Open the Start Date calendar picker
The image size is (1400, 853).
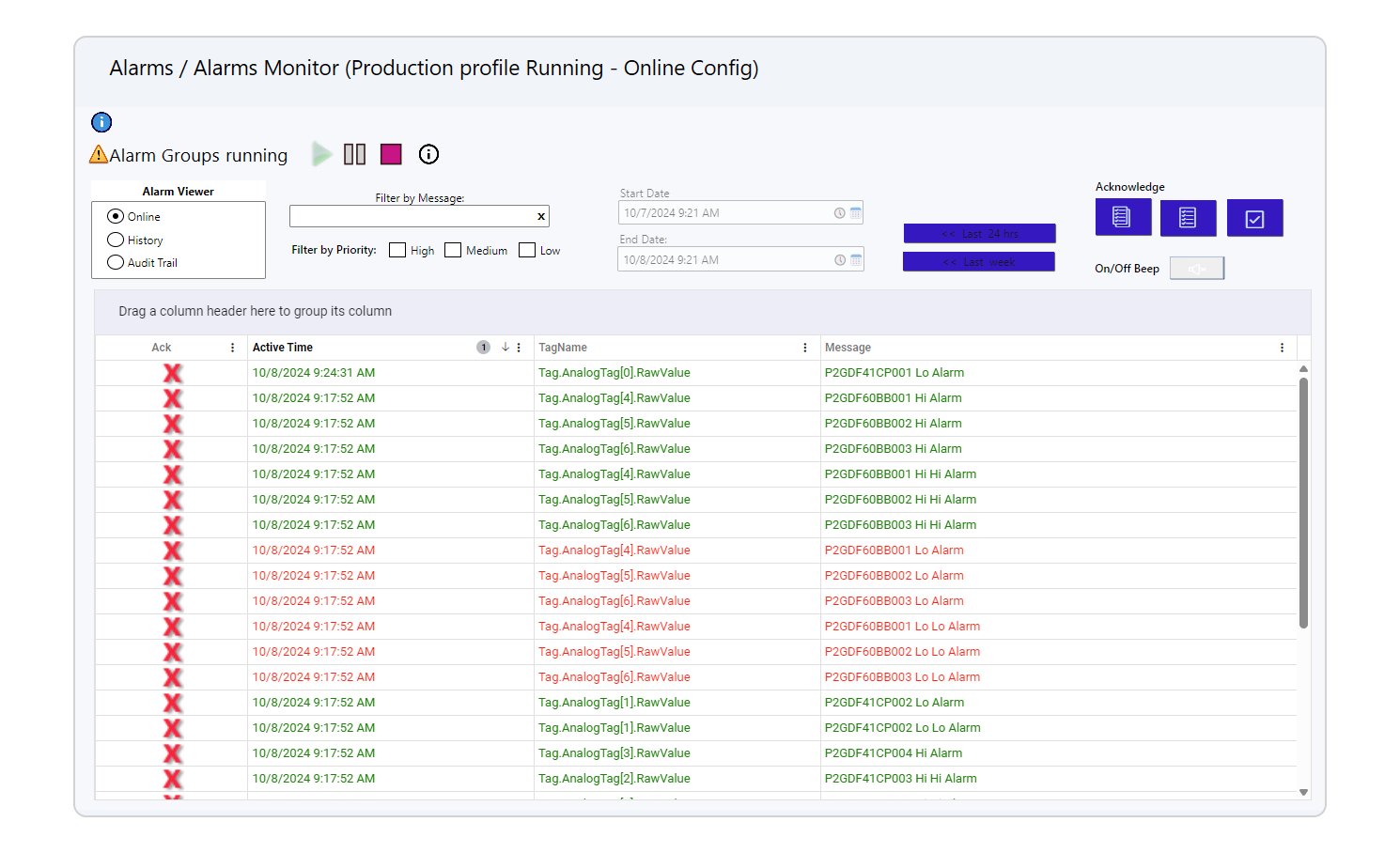point(856,213)
